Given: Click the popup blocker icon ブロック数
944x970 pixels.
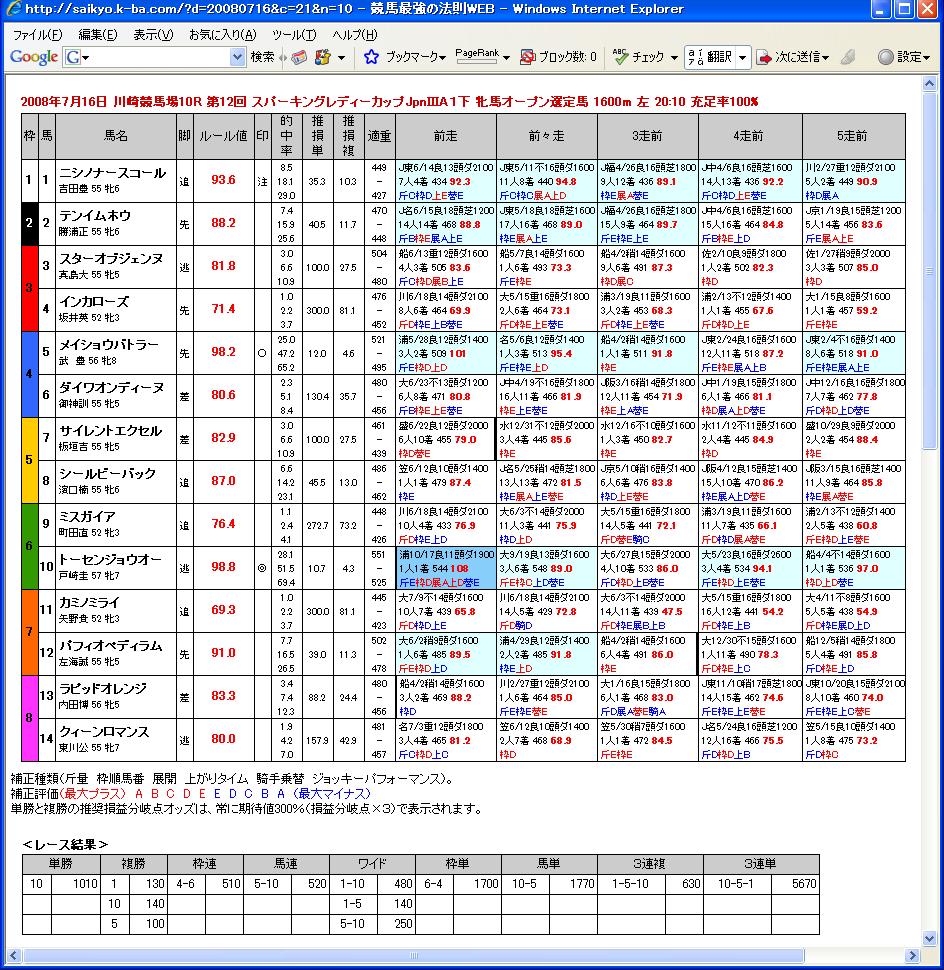Looking at the screenshot, I should point(528,58).
